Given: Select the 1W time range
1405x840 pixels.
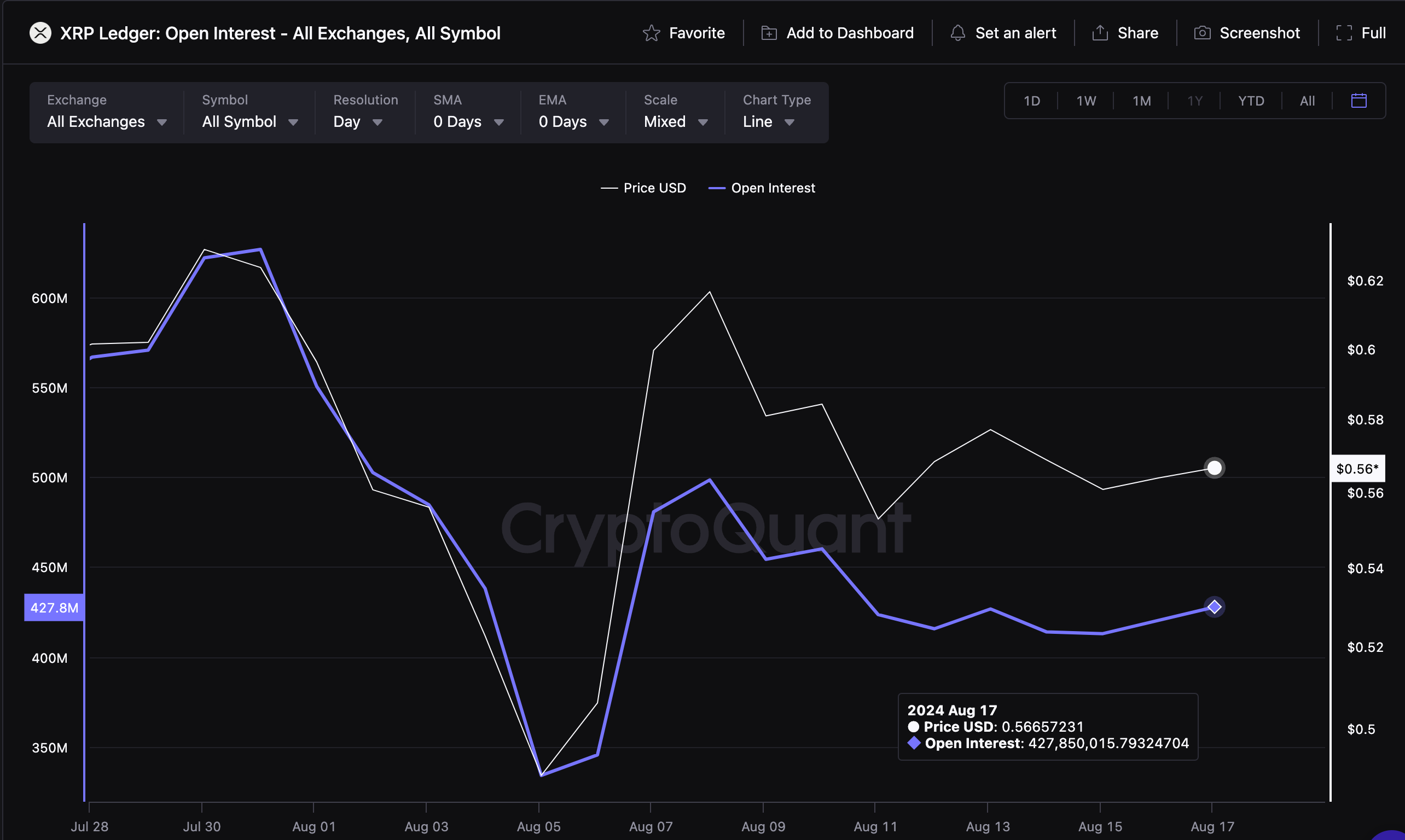Looking at the screenshot, I should point(1086,101).
